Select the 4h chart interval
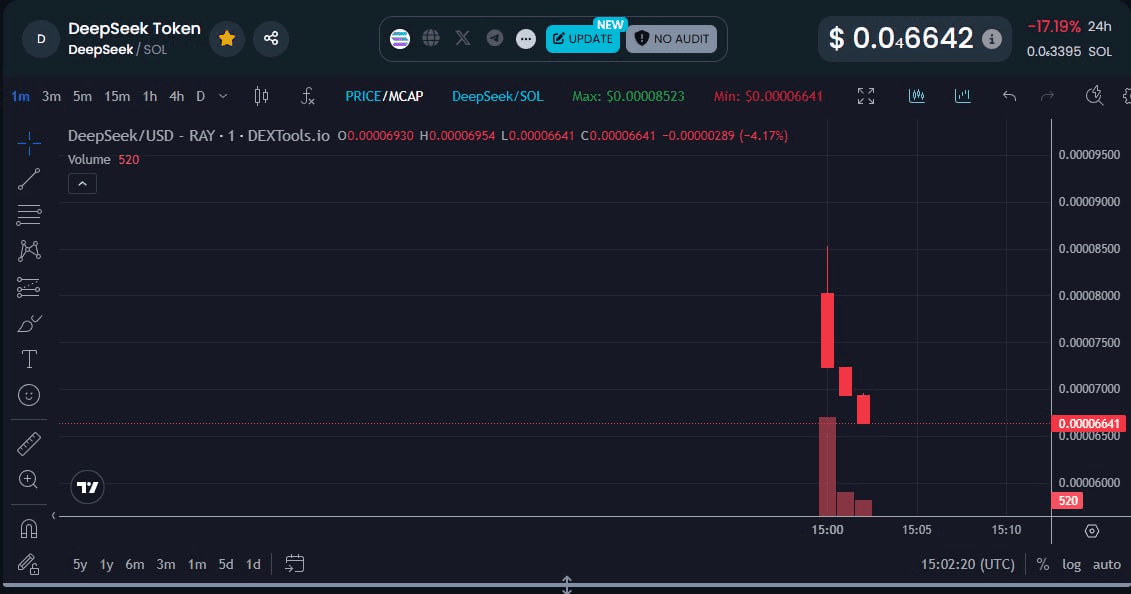 coord(177,96)
